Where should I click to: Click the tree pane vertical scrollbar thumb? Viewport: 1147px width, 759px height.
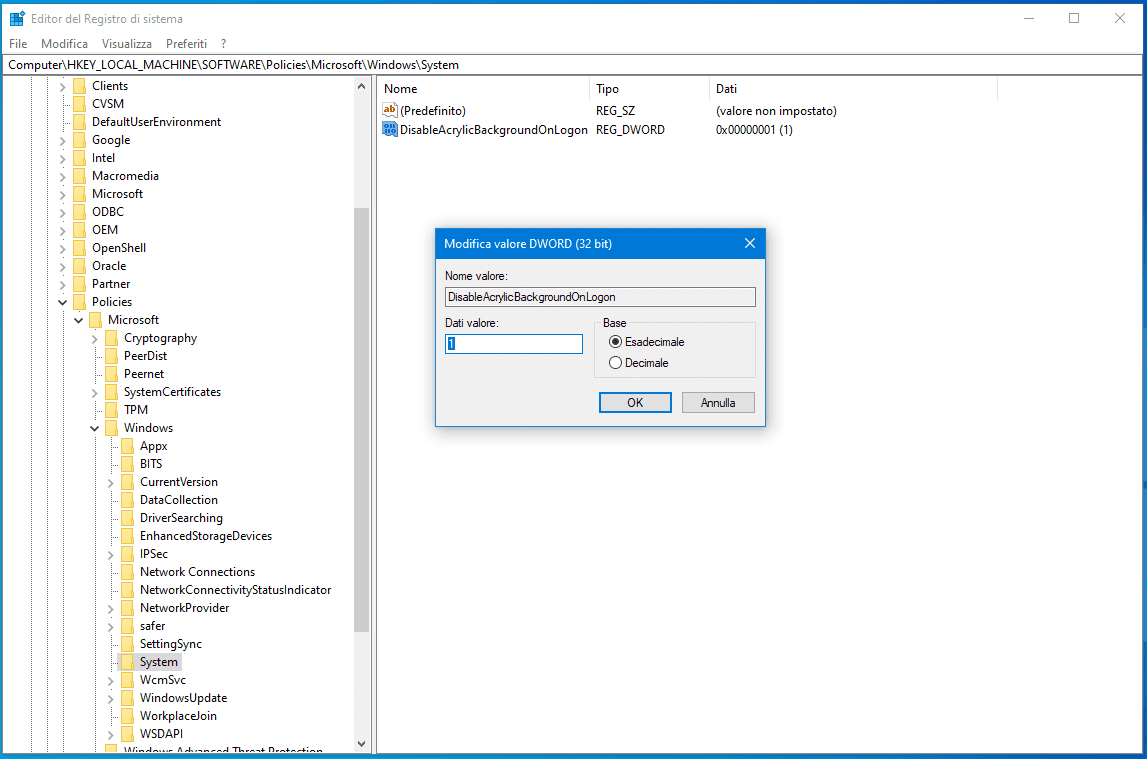362,420
